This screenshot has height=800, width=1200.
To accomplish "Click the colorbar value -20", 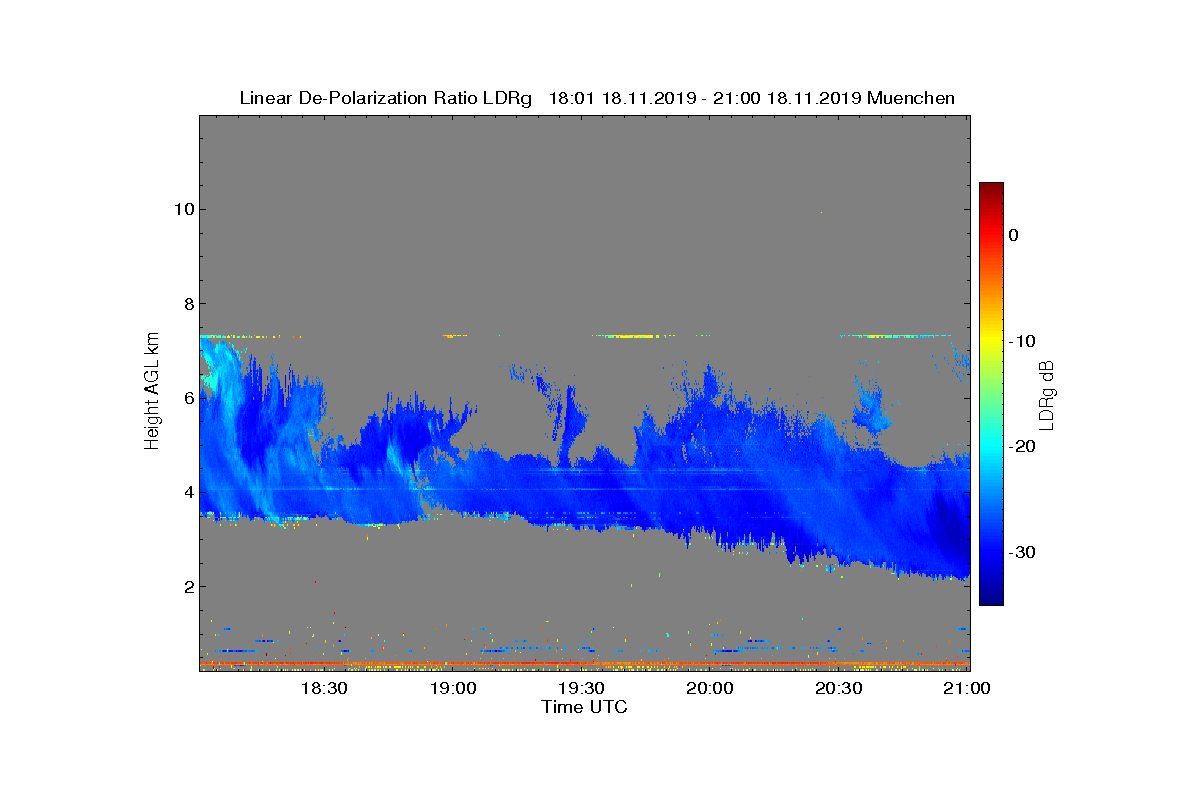I will [x=1020, y=447].
